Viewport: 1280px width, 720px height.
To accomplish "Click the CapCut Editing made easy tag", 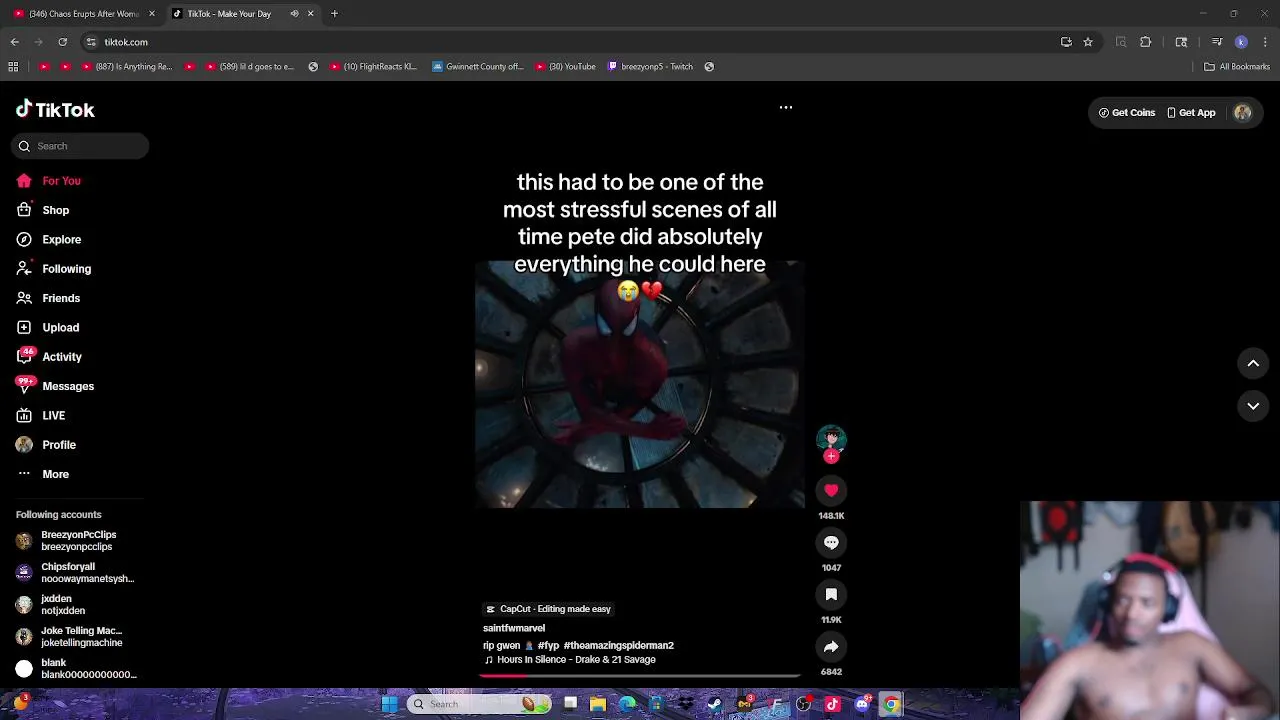I will pyautogui.click(x=548, y=609).
